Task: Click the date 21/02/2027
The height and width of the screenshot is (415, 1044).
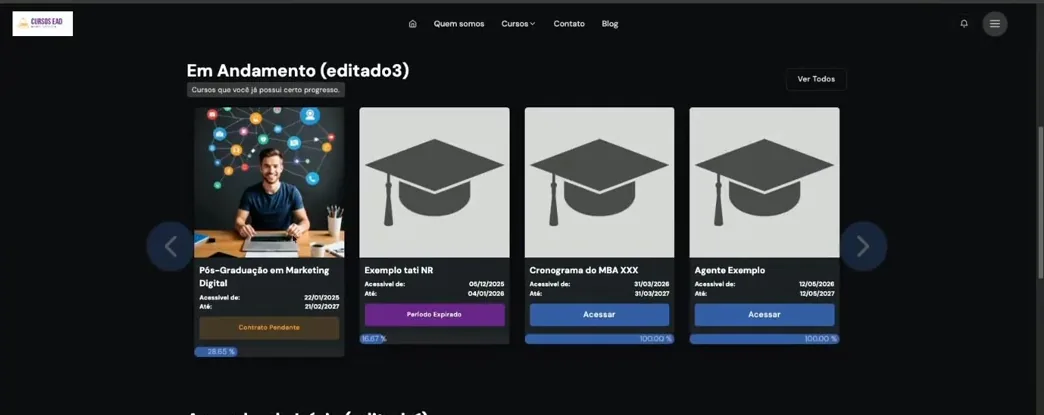Action: tap(322, 307)
